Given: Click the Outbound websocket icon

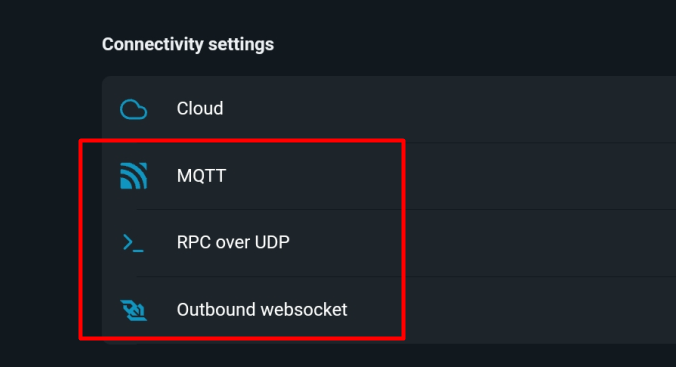Looking at the screenshot, I should click(133, 310).
